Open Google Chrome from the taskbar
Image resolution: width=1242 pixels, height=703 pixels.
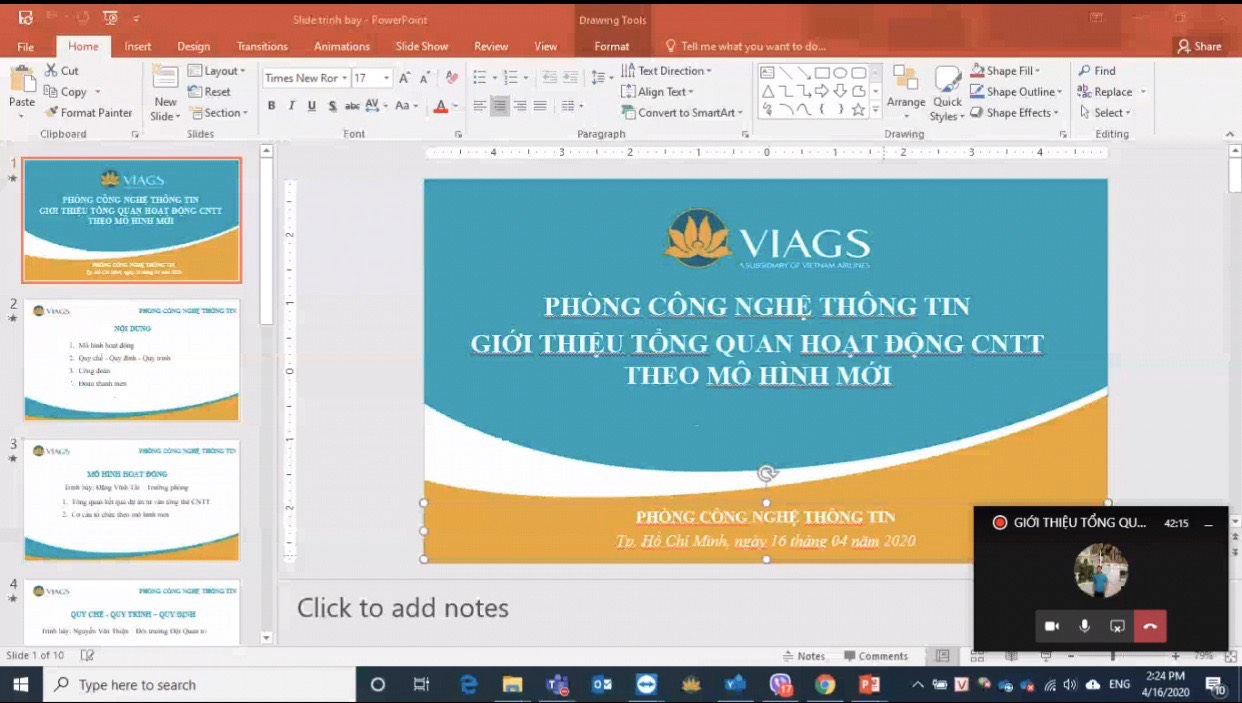pyautogui.click(x=825, y=685)
